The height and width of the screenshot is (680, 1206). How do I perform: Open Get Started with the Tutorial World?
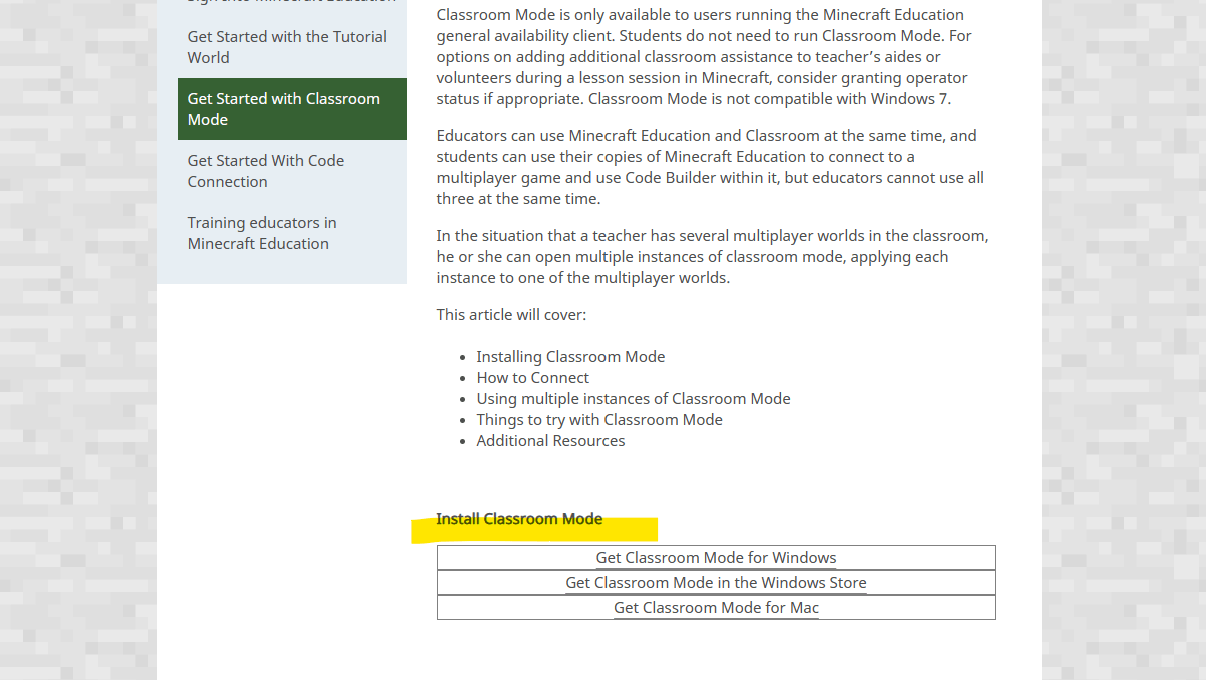click(287, 47)
